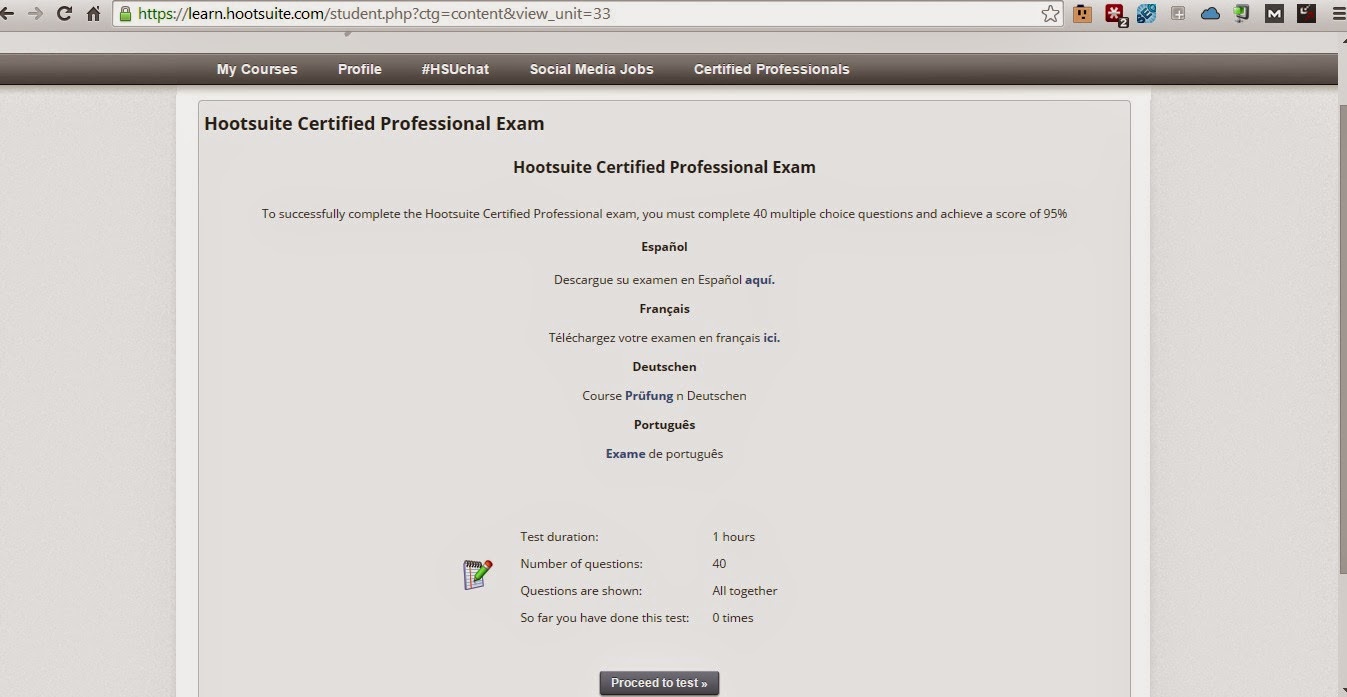Click the browser forward arrow
This screenshot has height=697, width=1347.
35,13
